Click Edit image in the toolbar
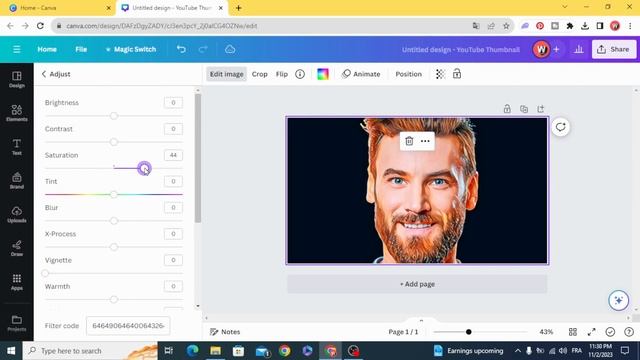The height and width of the screenshot is (360, 640). coord(227,74)
